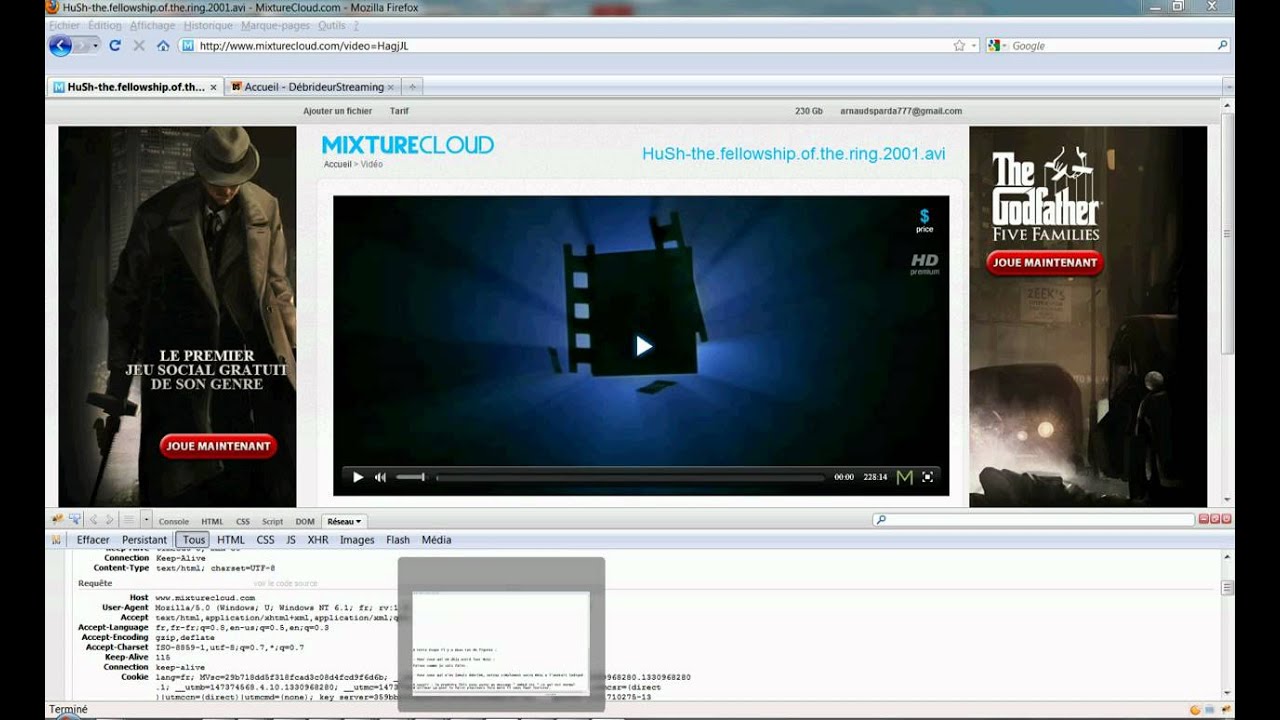1280x720 pixels.
Task: Switch to Accueil - DébrideurStreaming tab
Action: click(x=311, y=87)
